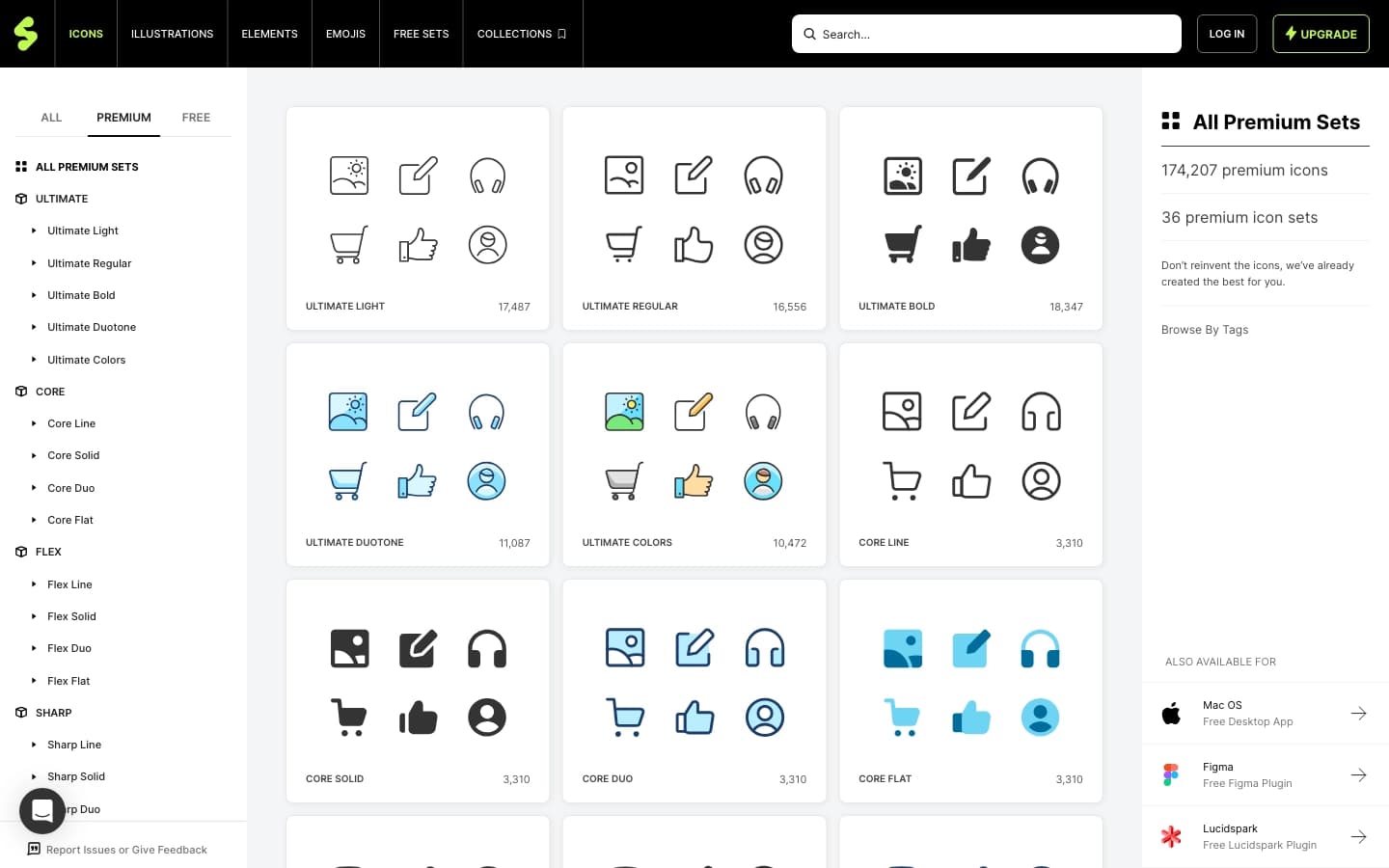This screenshot has width=1389, height=868.
Task: Click the blue headphones icon in Core Flat card
Action: (x=1041, y=648)
